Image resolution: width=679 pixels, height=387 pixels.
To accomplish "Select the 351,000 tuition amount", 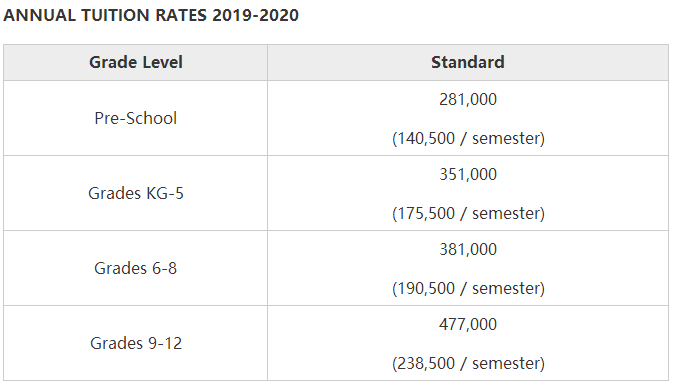I will 468,174.
